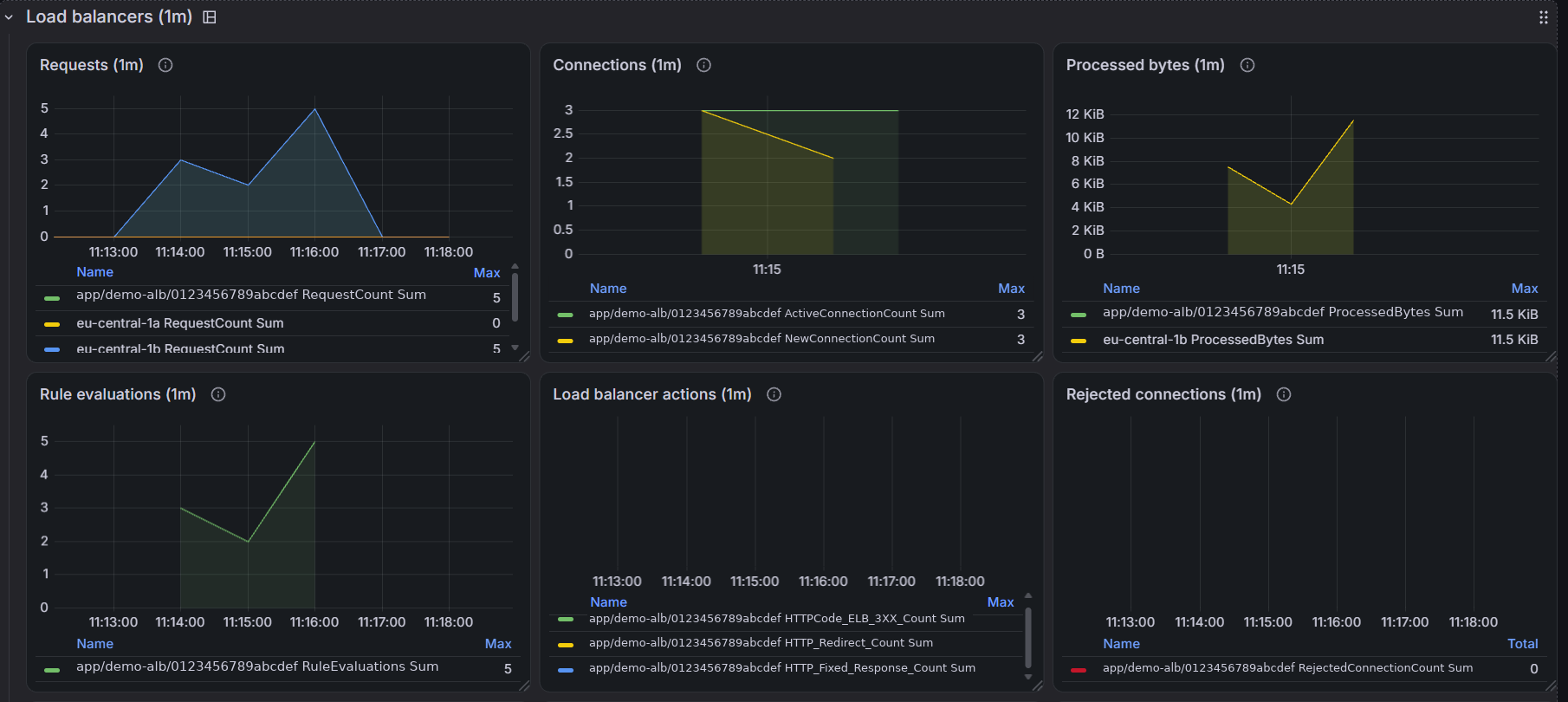Isolate the ActiveConnectionCount Sum series
This screenshot has height=702, width=1568.
[x=767, y=314]
